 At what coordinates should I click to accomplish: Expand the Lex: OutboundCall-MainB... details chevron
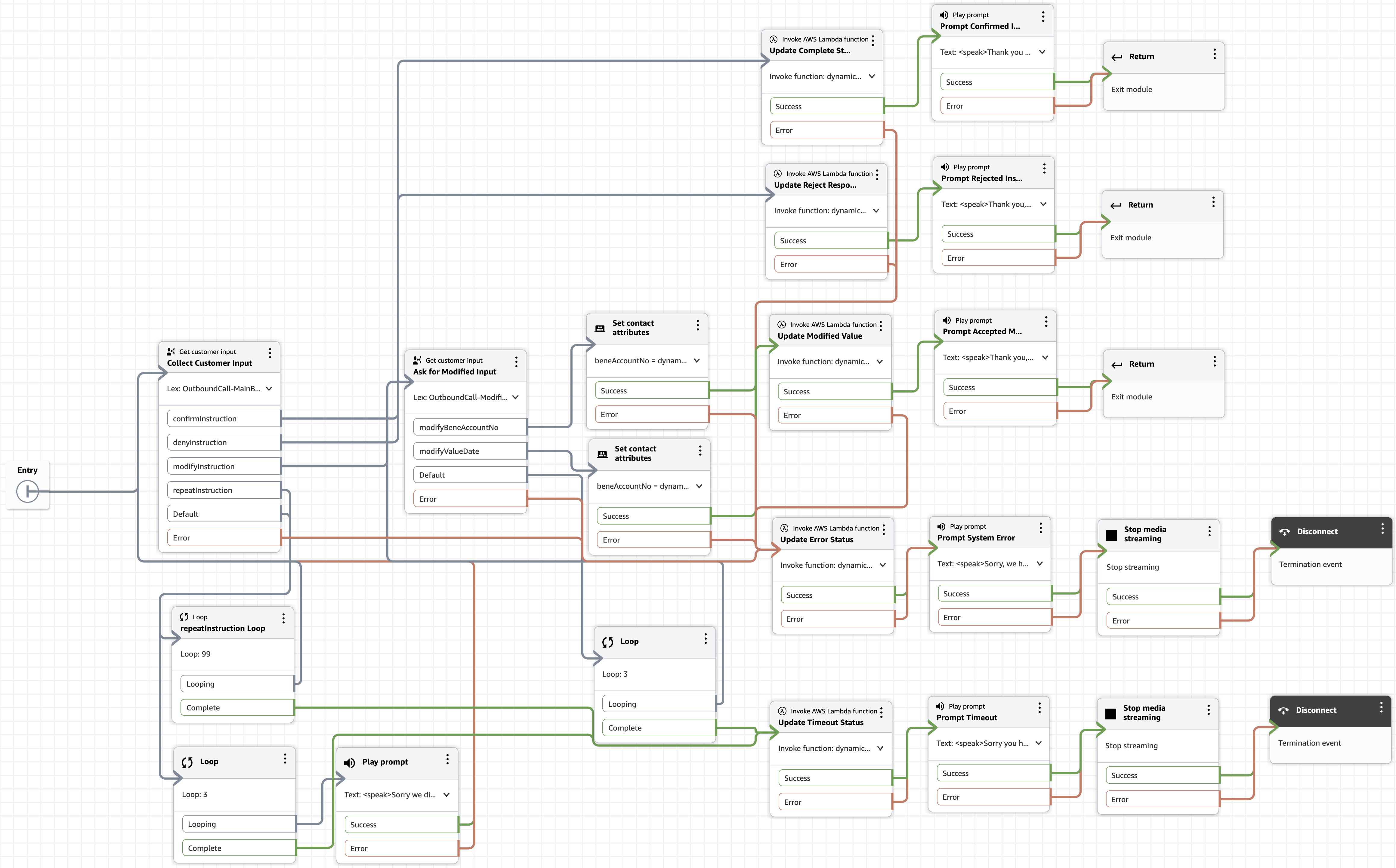(269, 389)
